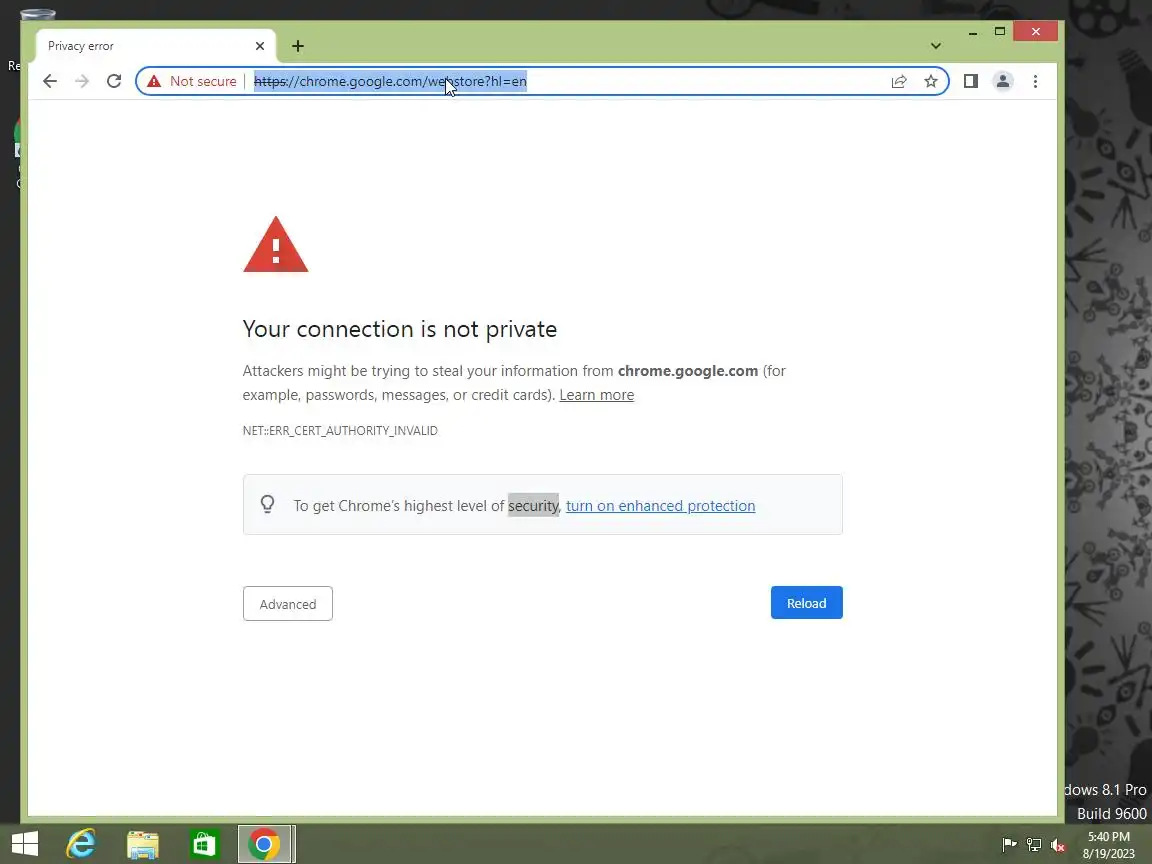
Task: Maximize the Chrome window
Action: (x=1000, y=32)
